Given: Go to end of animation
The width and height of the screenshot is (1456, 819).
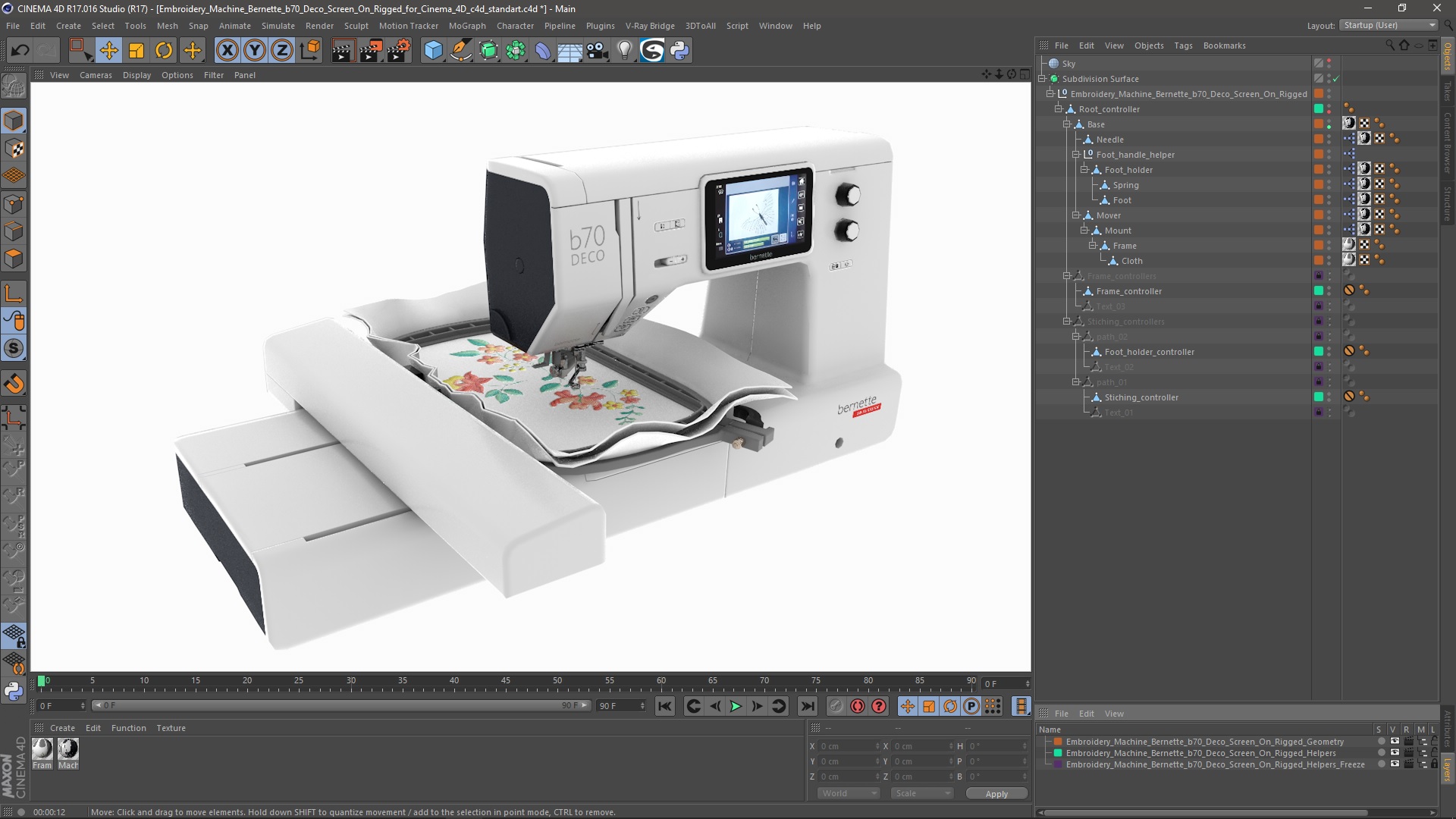Looking at the screenshot, I should (808, 706).
